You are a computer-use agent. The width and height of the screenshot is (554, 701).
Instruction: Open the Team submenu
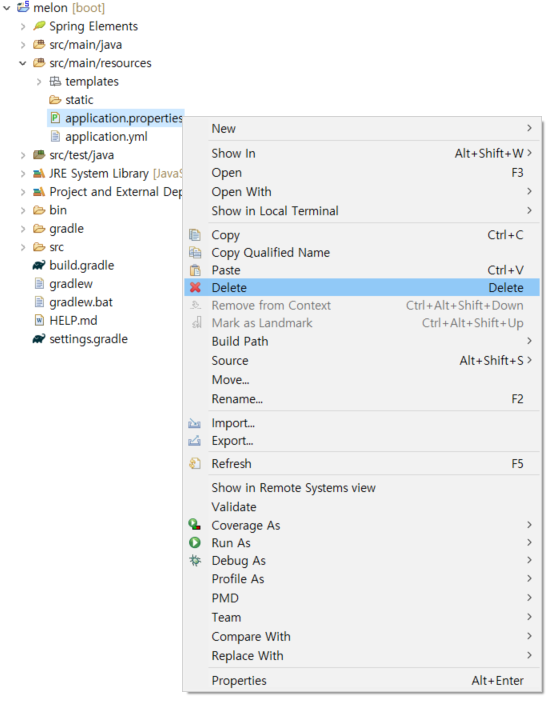[x=362, y=617]
